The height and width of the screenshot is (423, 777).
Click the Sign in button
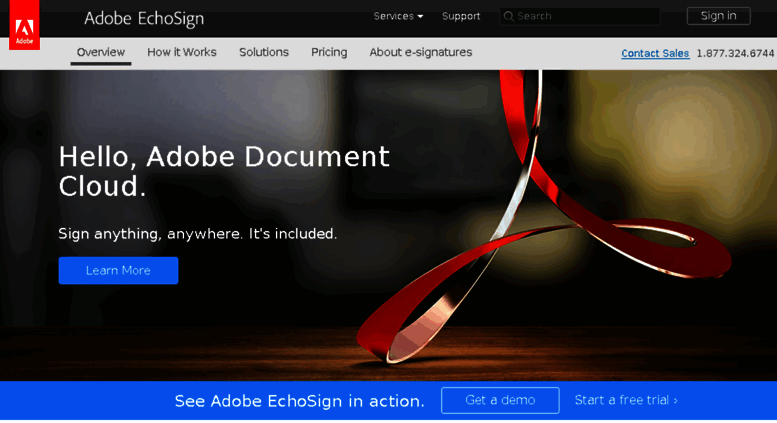tap(719, 16)
